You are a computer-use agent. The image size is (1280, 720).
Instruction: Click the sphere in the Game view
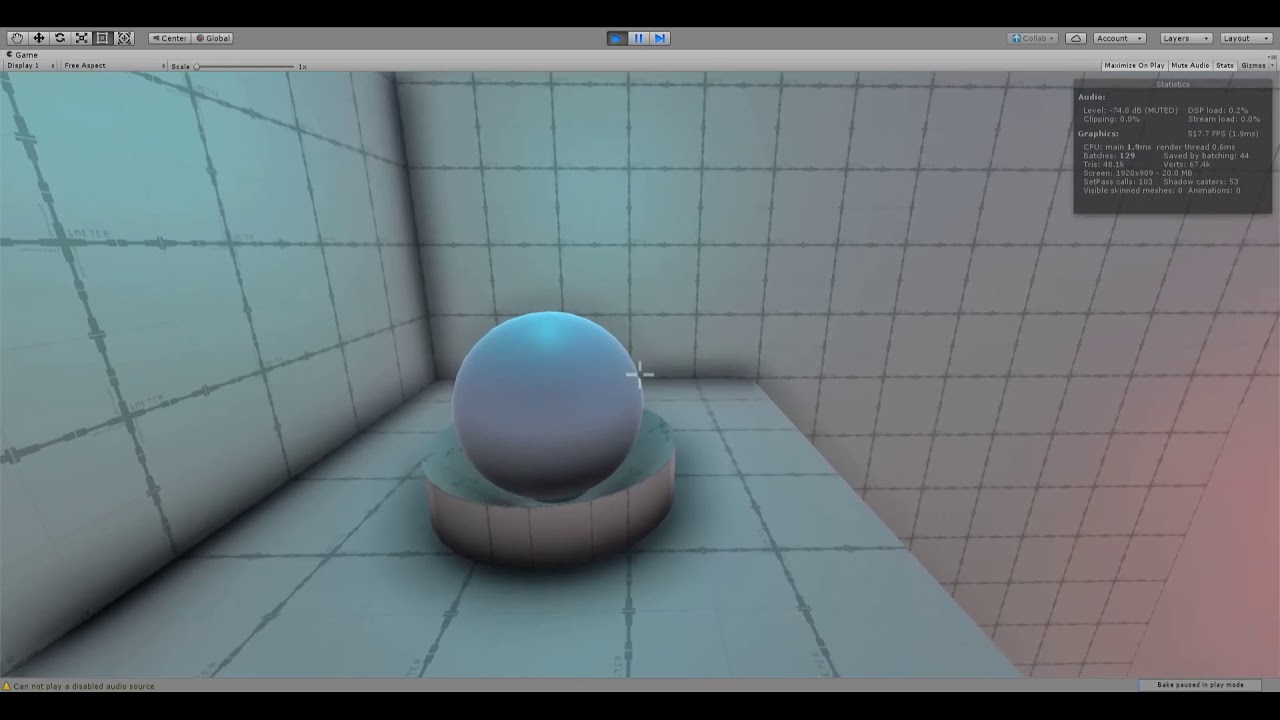click(x=547, y=405)
